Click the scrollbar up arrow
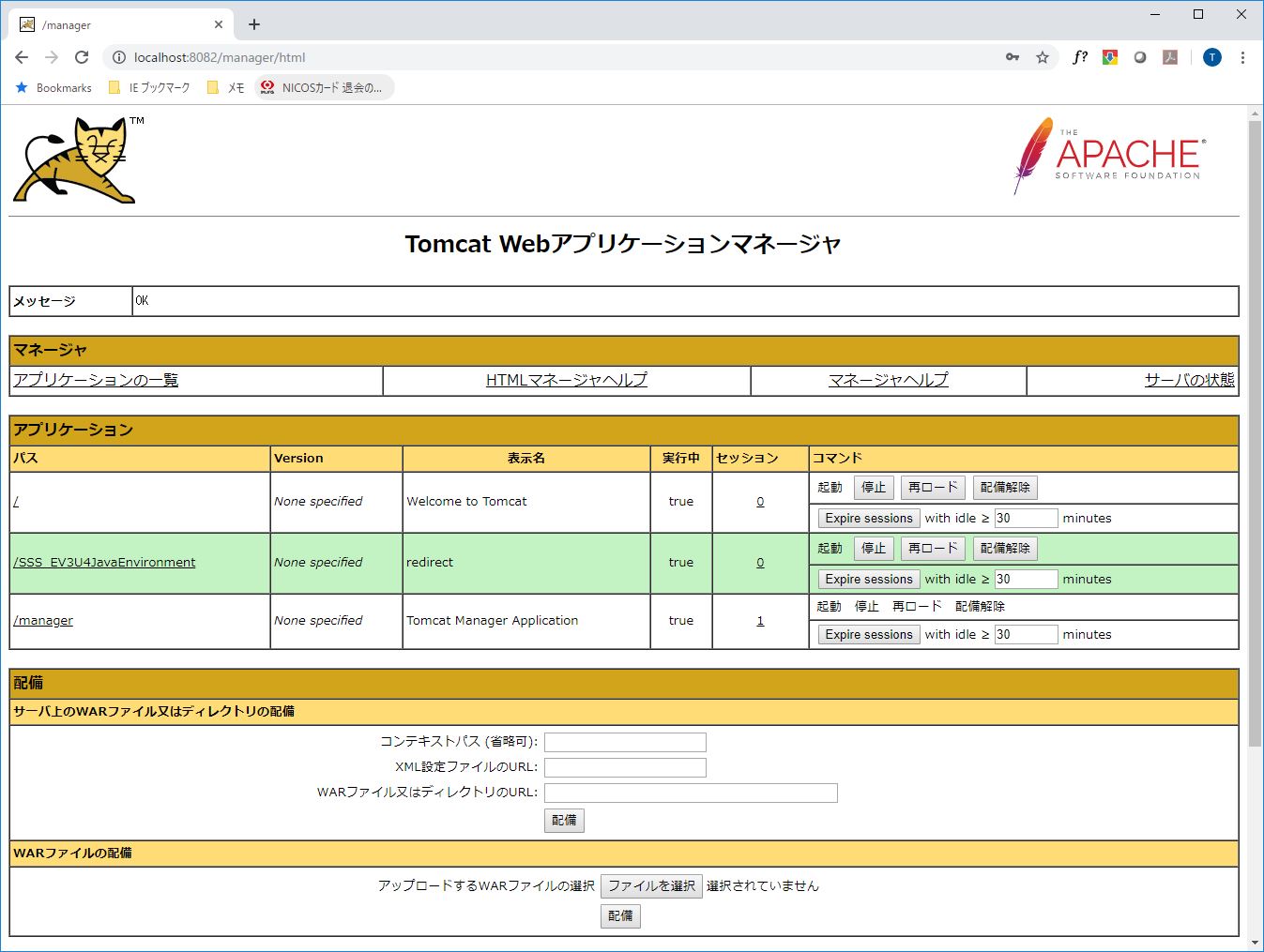This screenshot has height=952, width=1264. tap(1255, 113)
